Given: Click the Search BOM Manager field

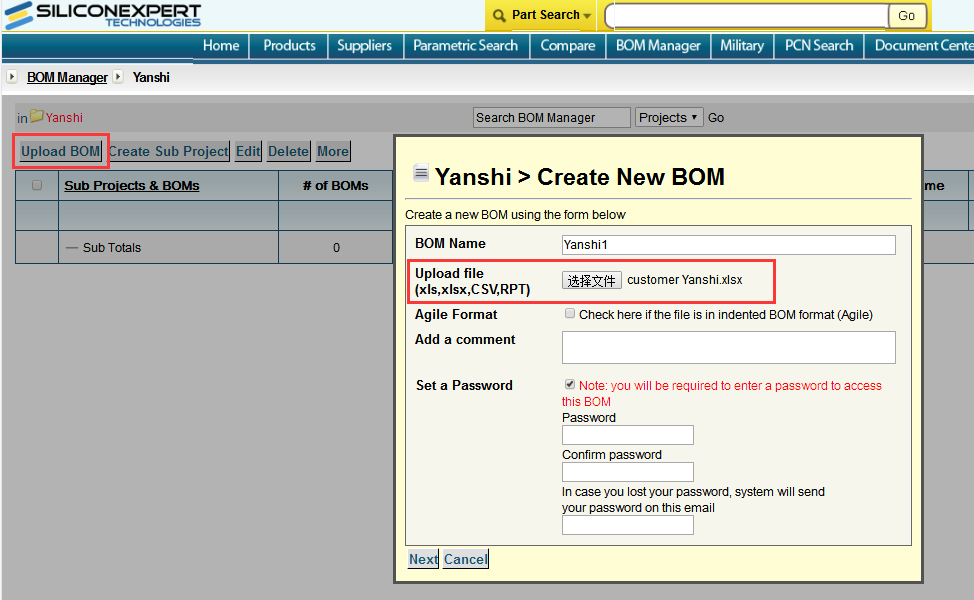Looking at the screenshot, I should pyautogui.click(x=552, y=117).
